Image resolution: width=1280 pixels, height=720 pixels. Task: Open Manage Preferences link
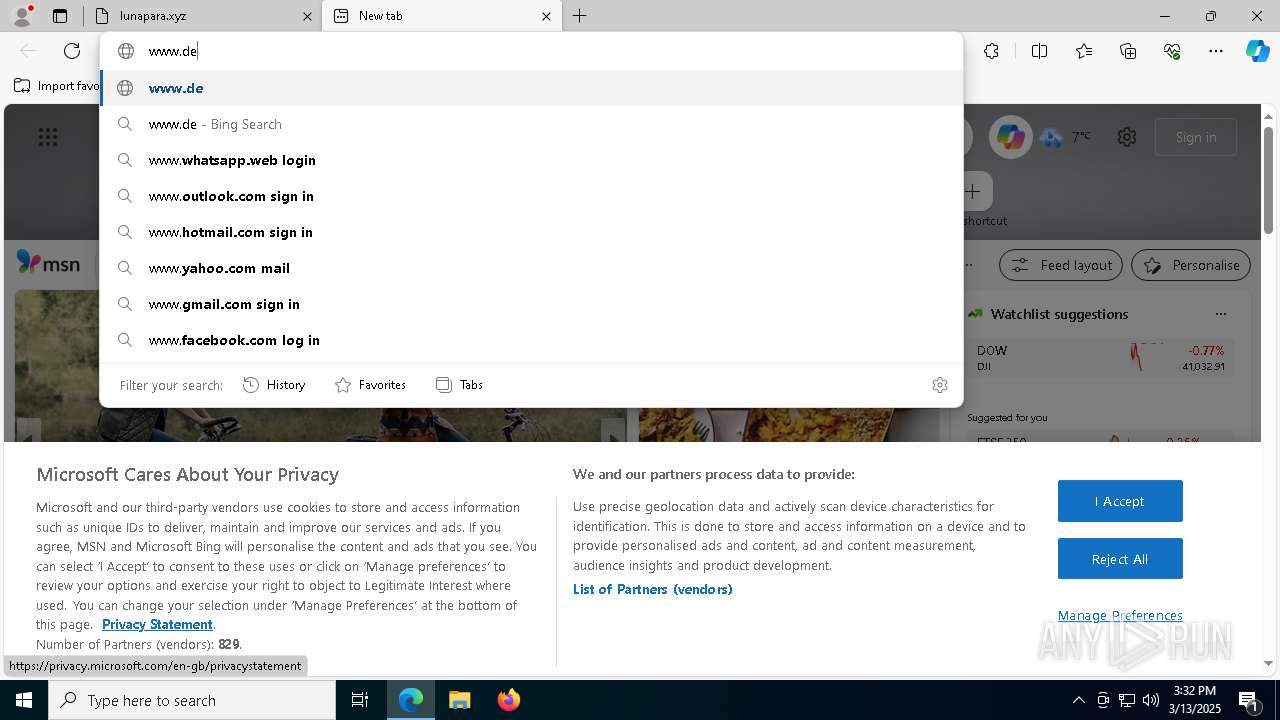1120,615
